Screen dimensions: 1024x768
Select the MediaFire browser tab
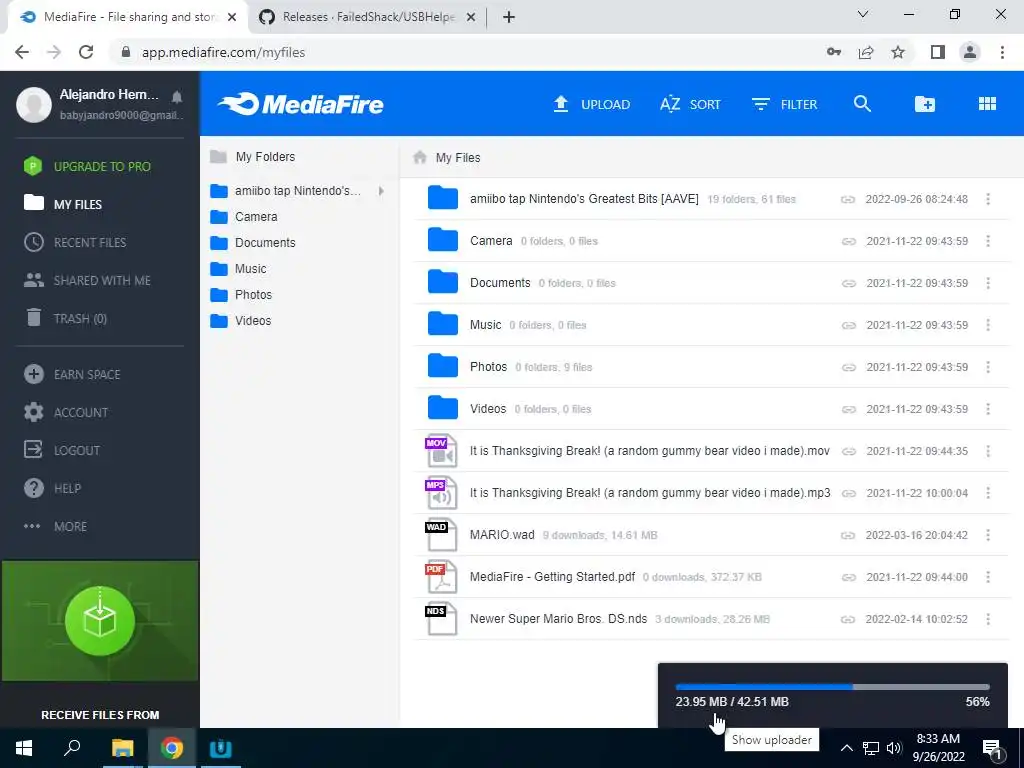coord(127,17)
